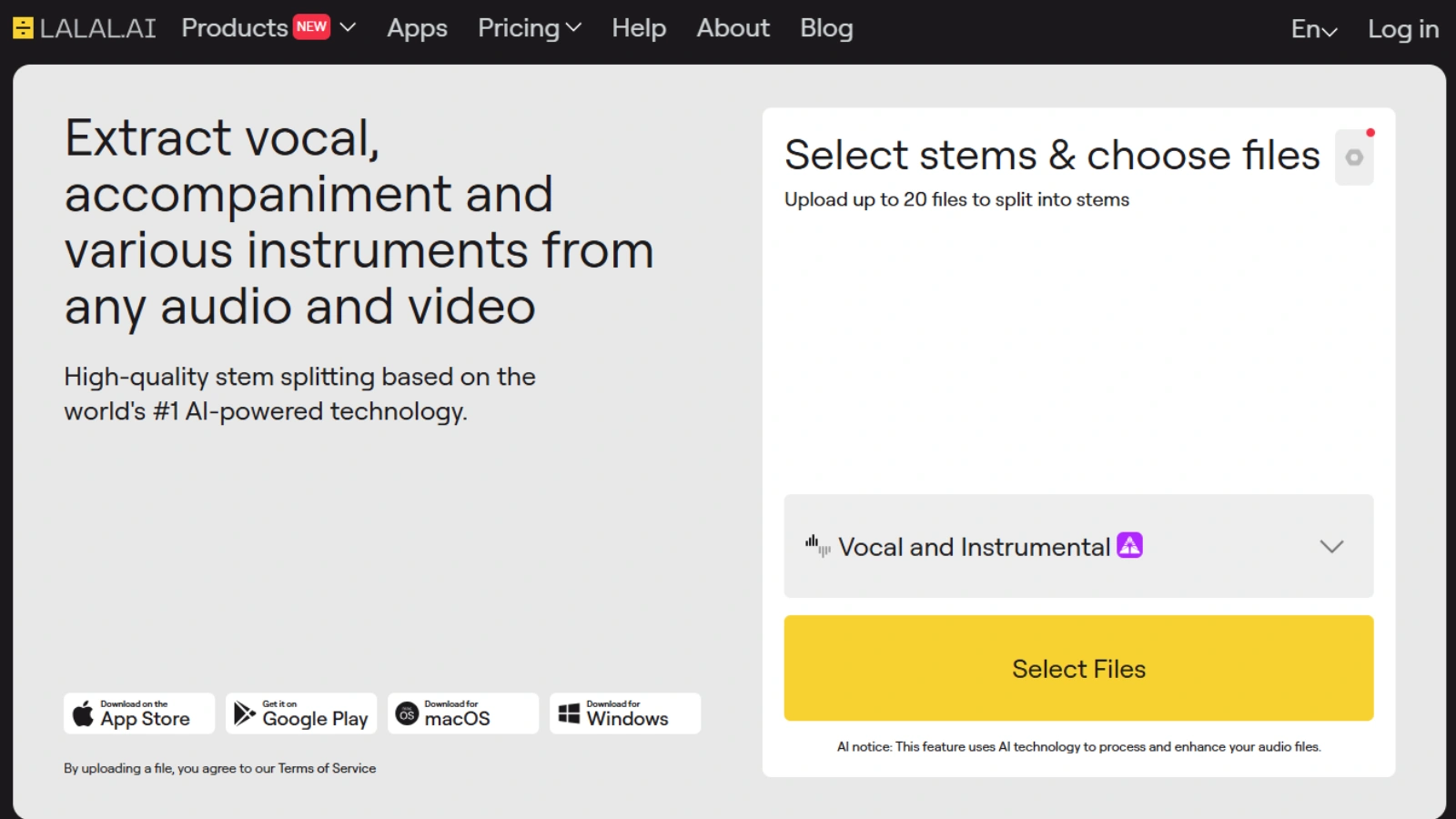
Task: Click the stem waveform icon
Action: 817,546
